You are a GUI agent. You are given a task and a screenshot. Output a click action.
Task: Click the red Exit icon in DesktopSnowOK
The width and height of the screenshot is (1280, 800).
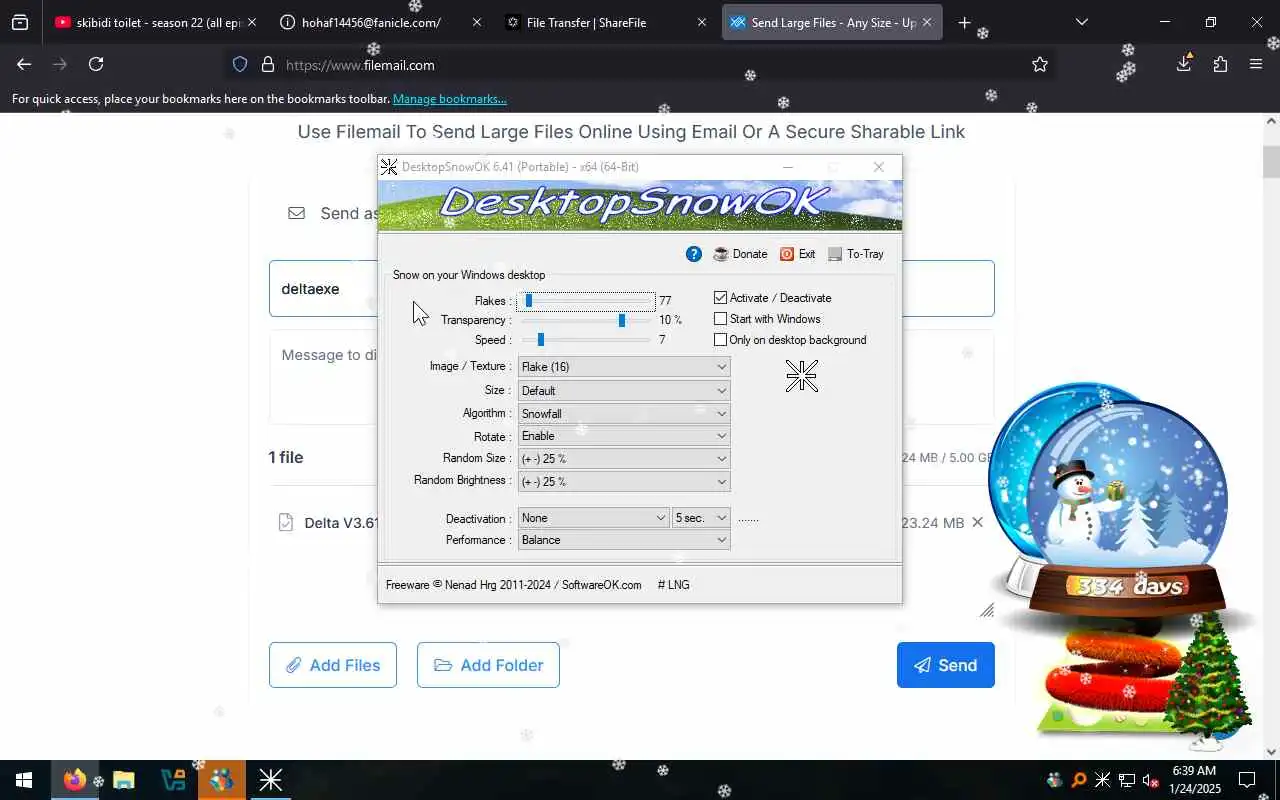(x=787, y=254)
